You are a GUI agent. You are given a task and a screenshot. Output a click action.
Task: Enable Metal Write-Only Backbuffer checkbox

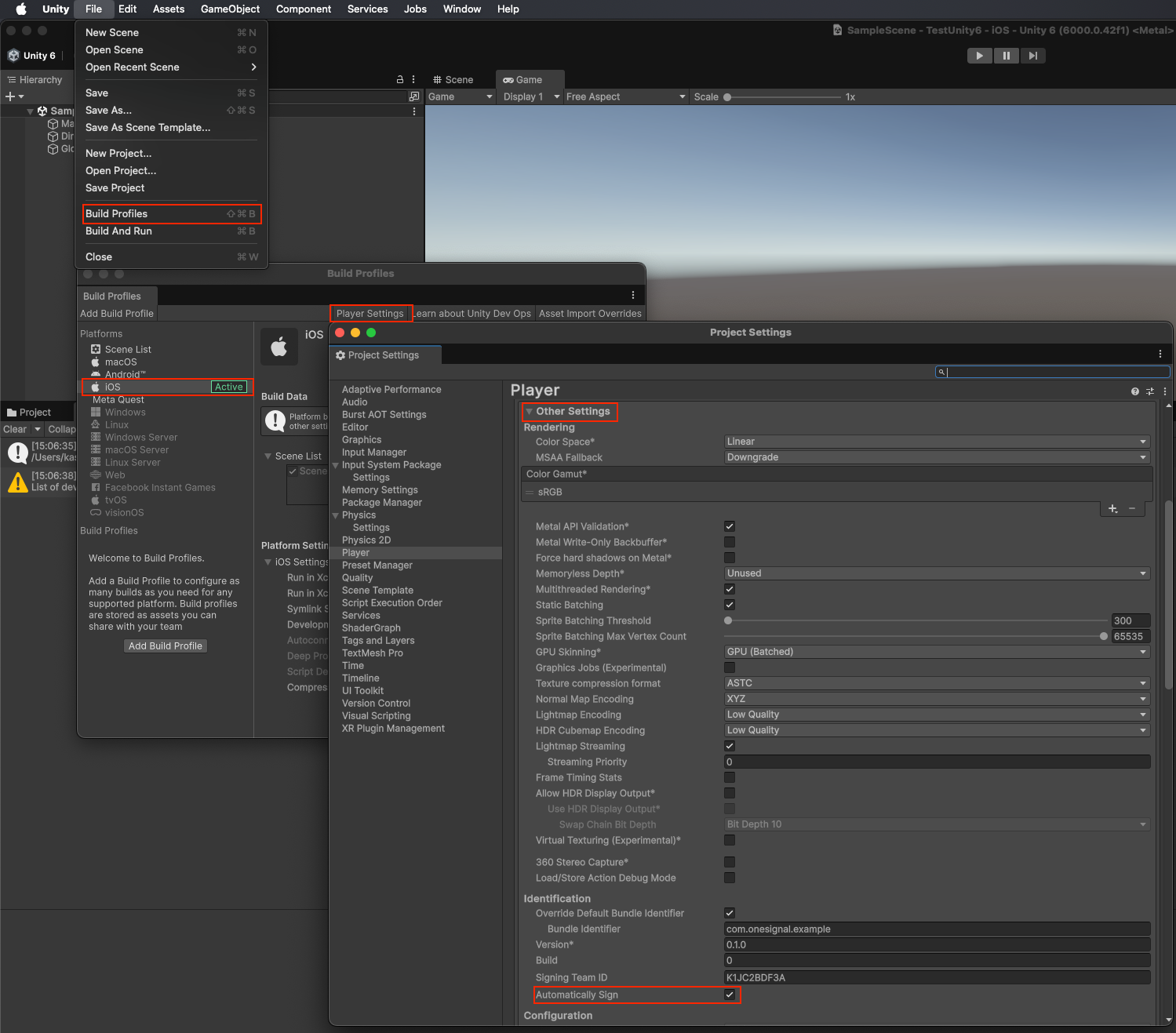coord(730,542)
